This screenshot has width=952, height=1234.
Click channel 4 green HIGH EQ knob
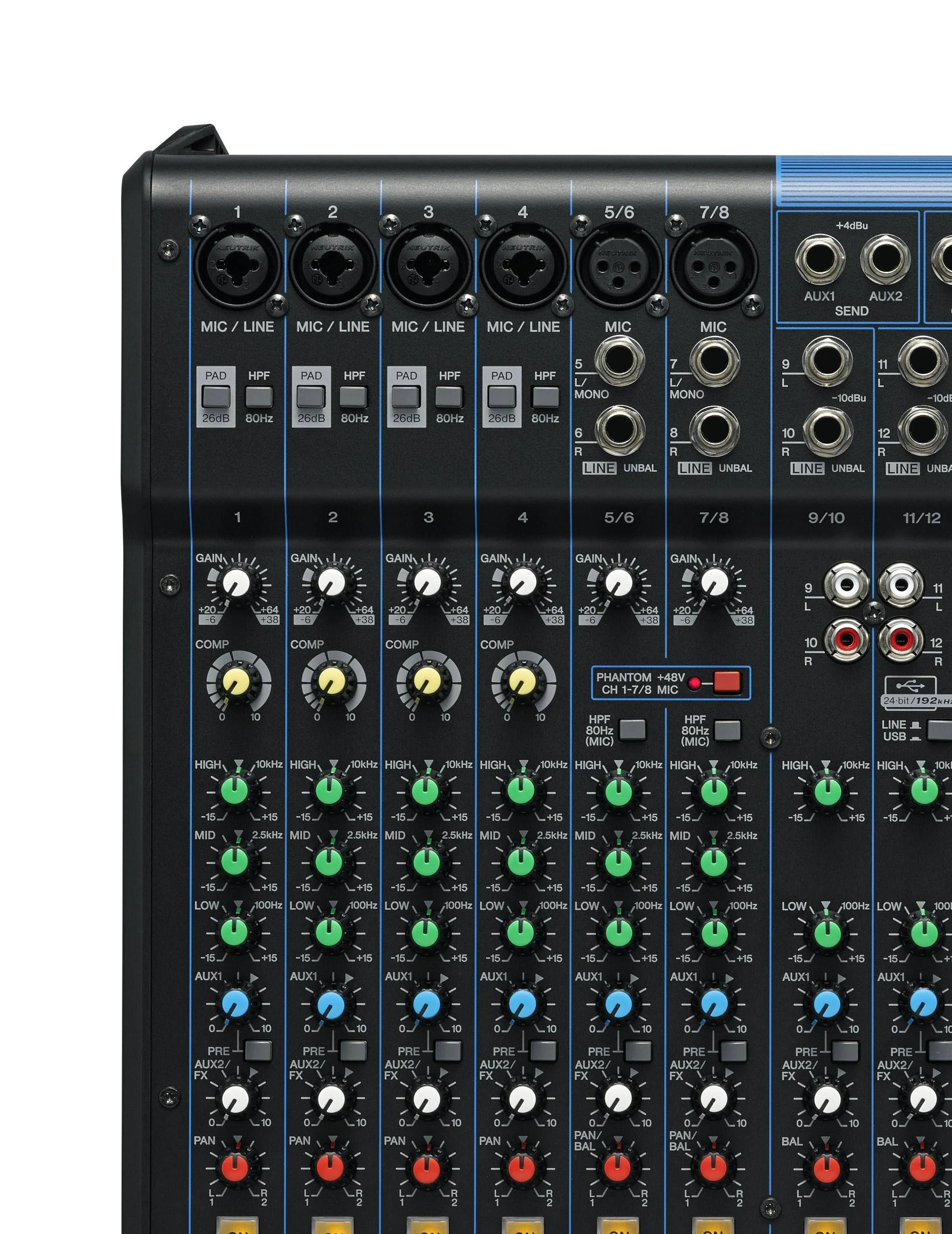522,791
